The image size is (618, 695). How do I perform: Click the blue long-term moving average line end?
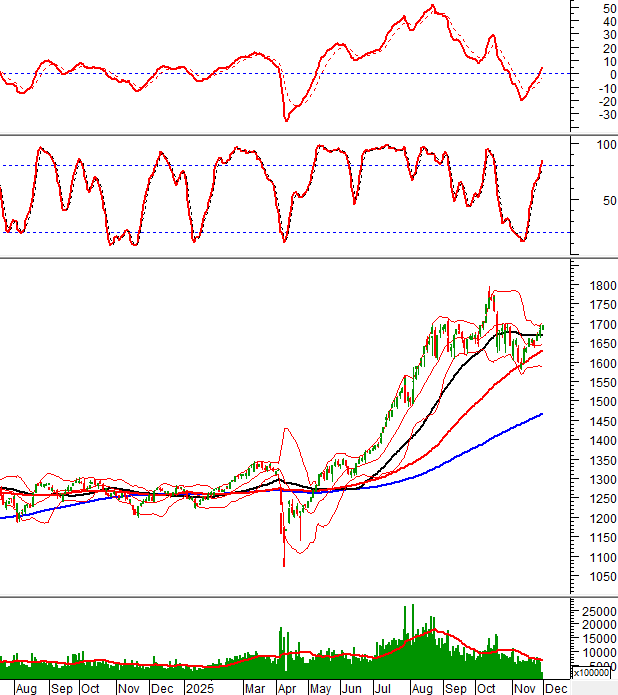point(541,414)
